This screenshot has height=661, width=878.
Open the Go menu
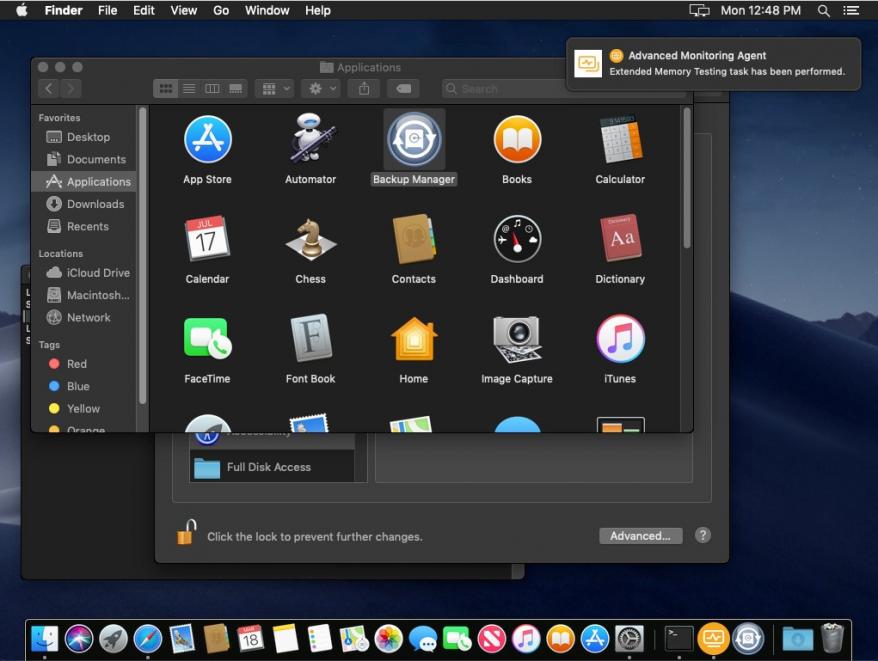[221, 10]
